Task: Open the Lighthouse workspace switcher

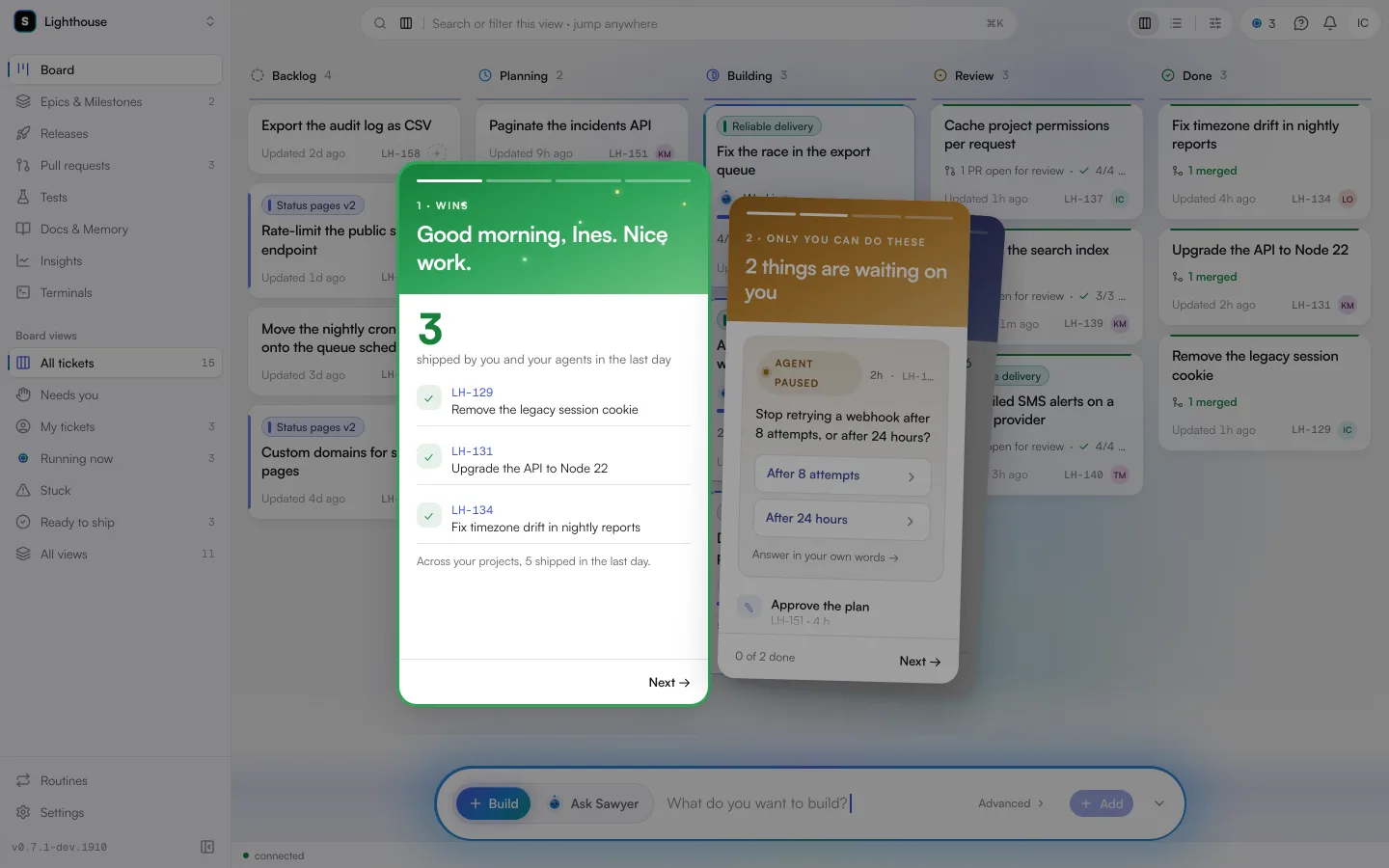Action: pyautogui.click(x=115, y=21)
